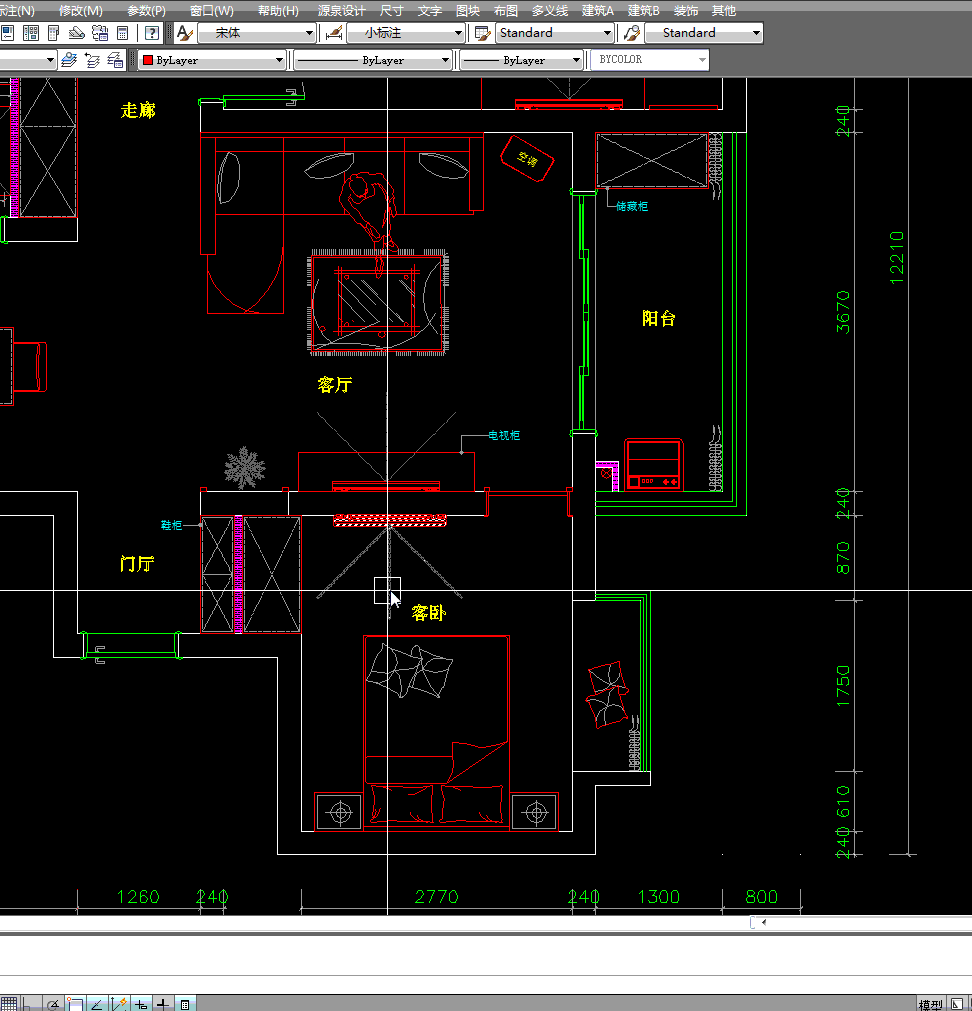This screenshot has height=1011, width=972.
Task: Open the 源泉设计 menu
Action: click(x=342, y=10)
